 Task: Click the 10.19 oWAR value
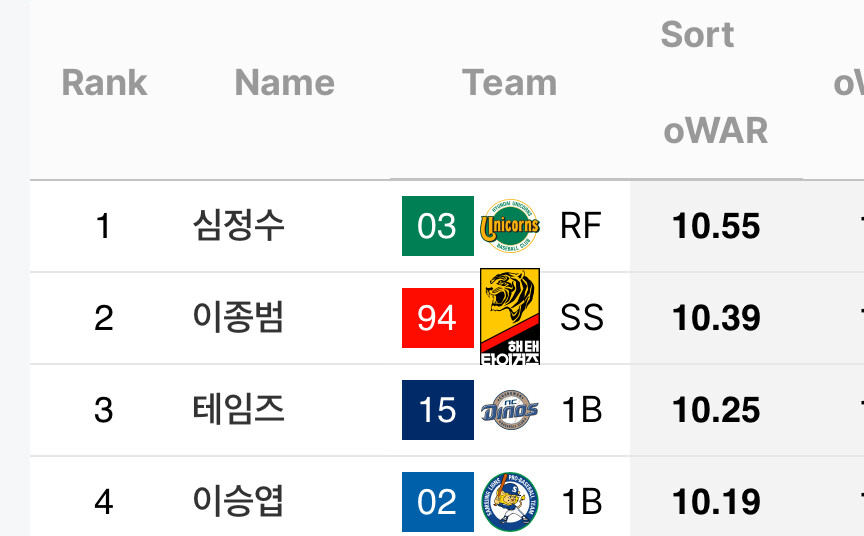[716, 502]
